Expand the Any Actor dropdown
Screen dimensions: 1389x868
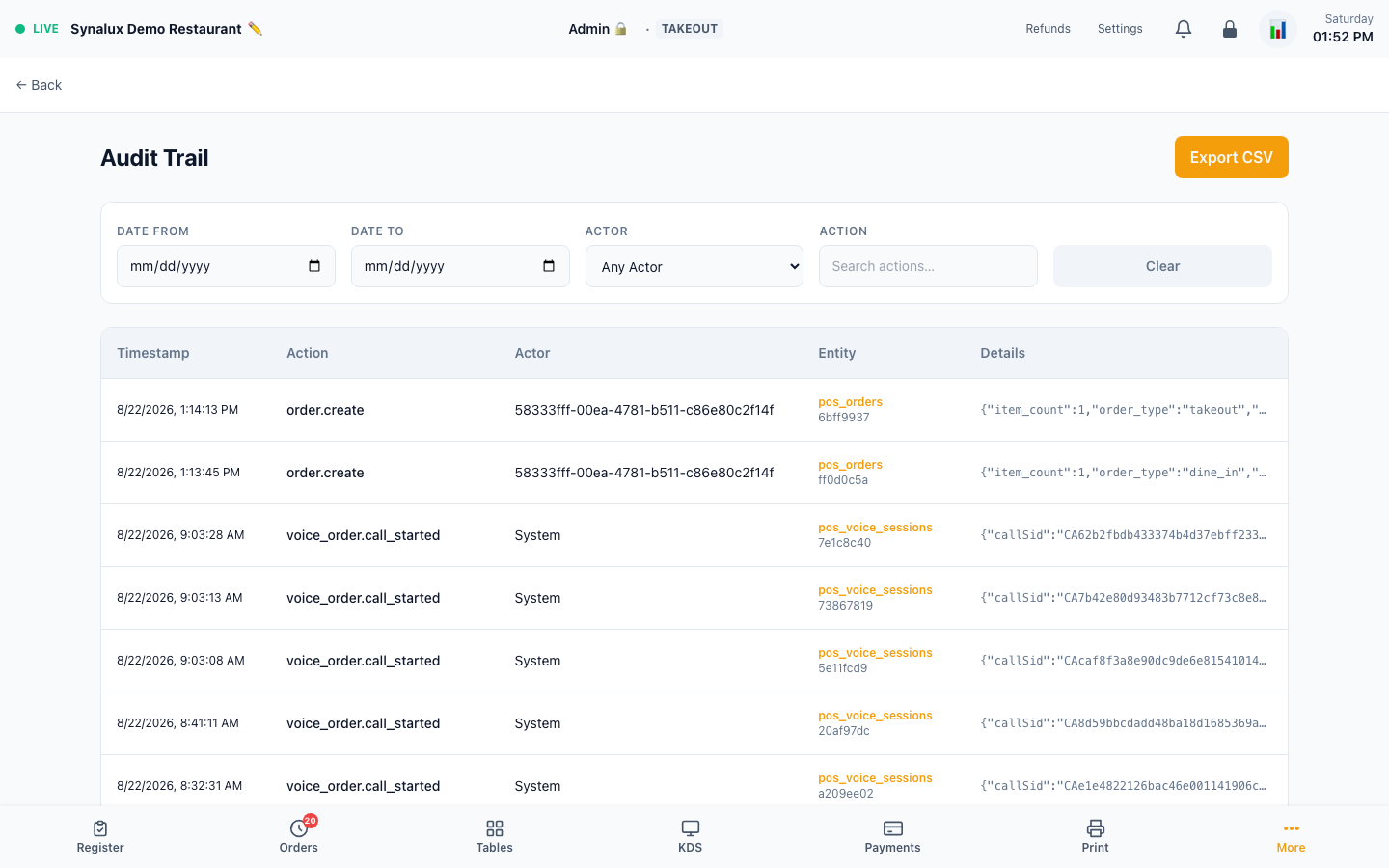click(694, 266)
